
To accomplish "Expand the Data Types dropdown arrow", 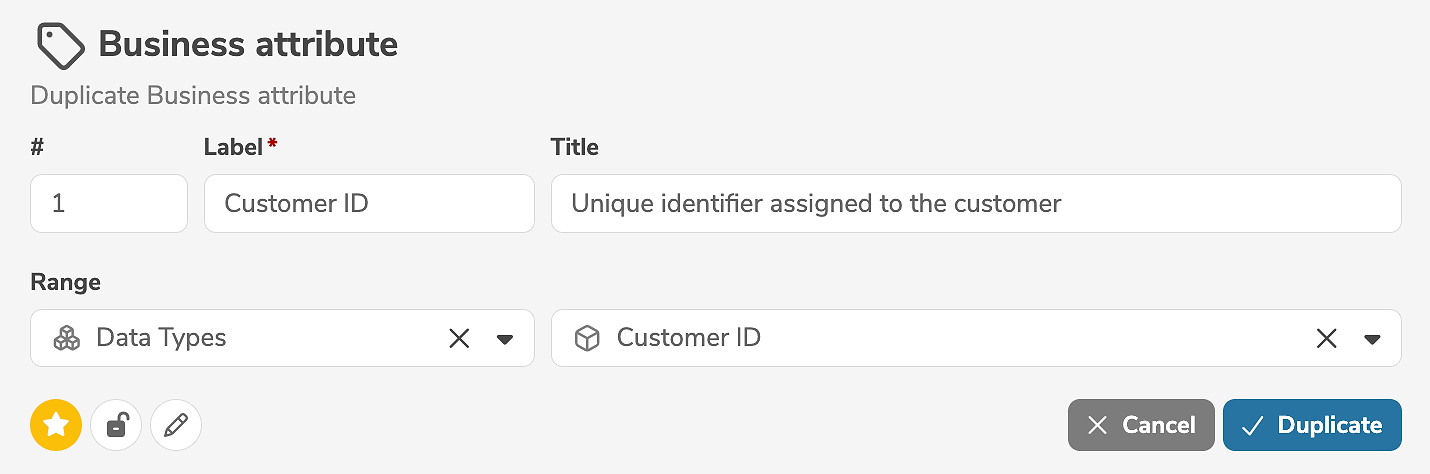I will click(x=505, y=339).
